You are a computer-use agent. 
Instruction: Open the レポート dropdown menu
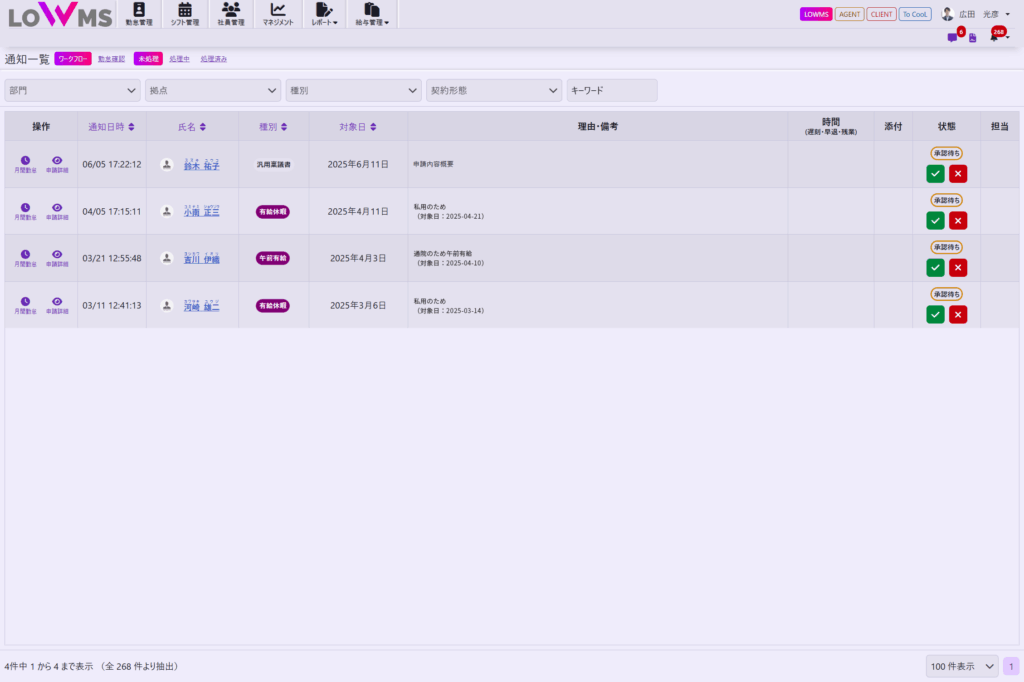coord(324,14)
